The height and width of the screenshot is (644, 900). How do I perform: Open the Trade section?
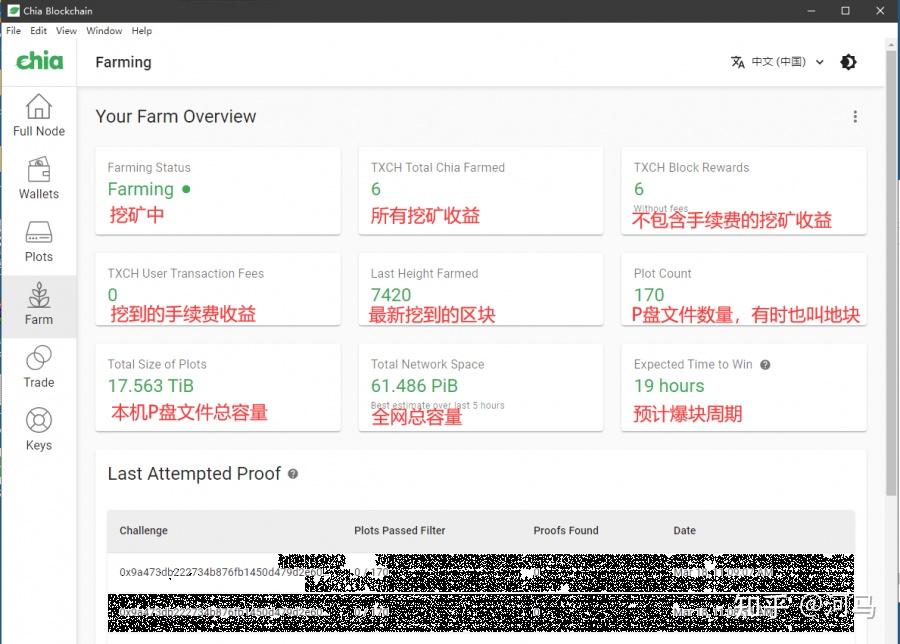38,367
